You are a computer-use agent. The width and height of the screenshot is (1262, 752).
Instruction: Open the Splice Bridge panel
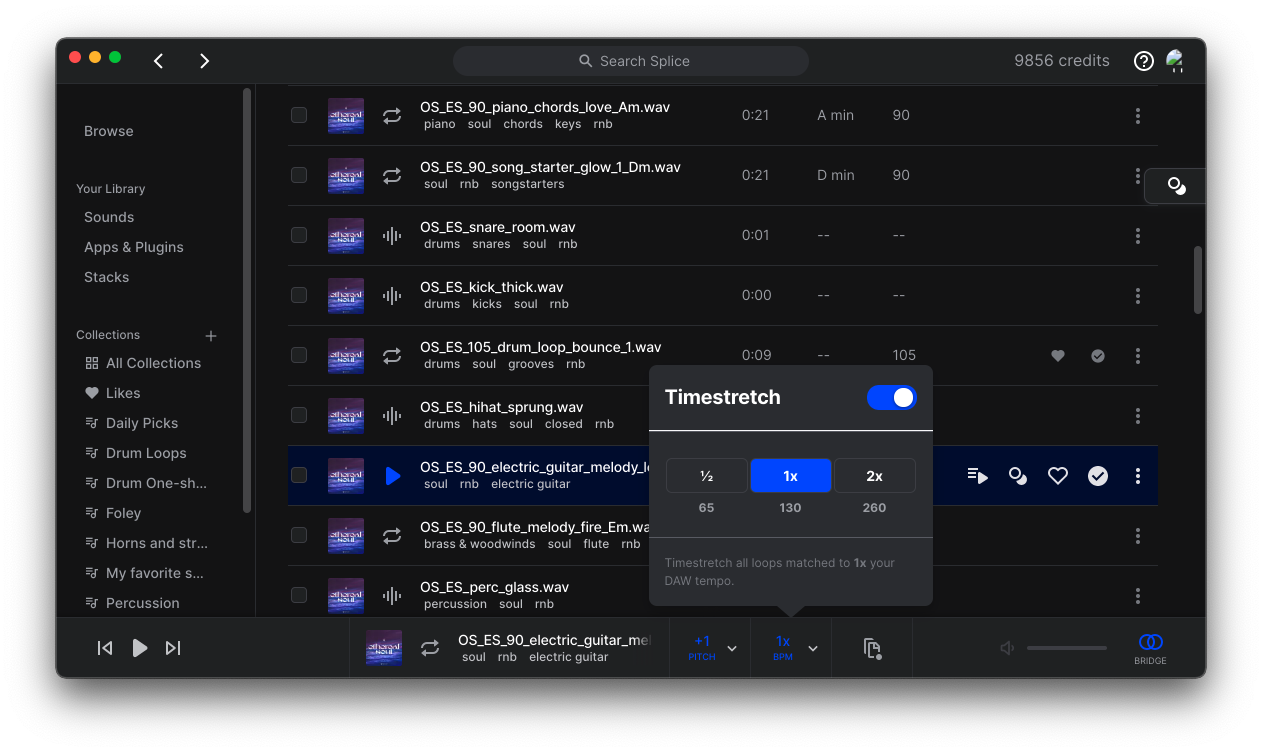[1150, 647]
